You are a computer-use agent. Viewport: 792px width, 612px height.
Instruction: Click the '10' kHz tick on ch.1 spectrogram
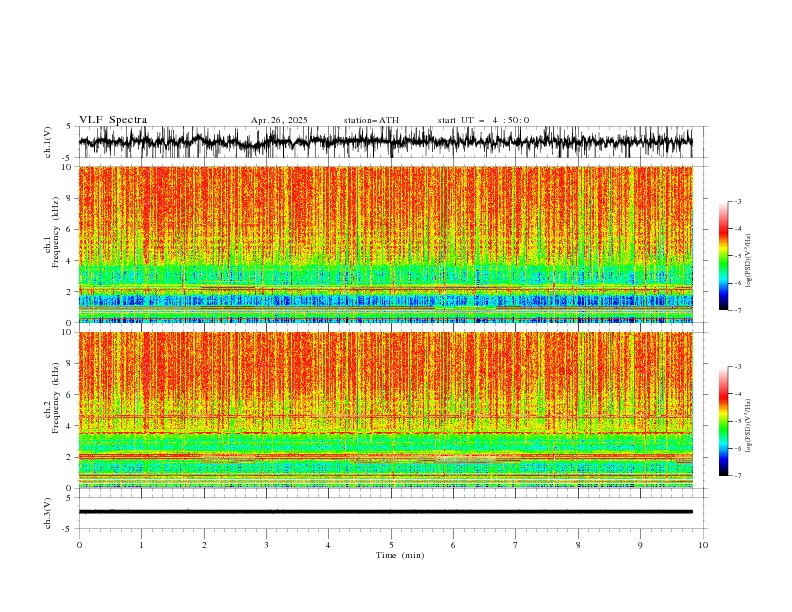coord(68,167)
